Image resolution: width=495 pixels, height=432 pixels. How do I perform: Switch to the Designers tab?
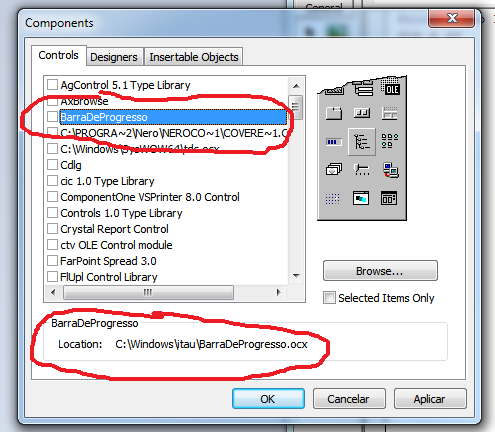[x=114, y=57]
